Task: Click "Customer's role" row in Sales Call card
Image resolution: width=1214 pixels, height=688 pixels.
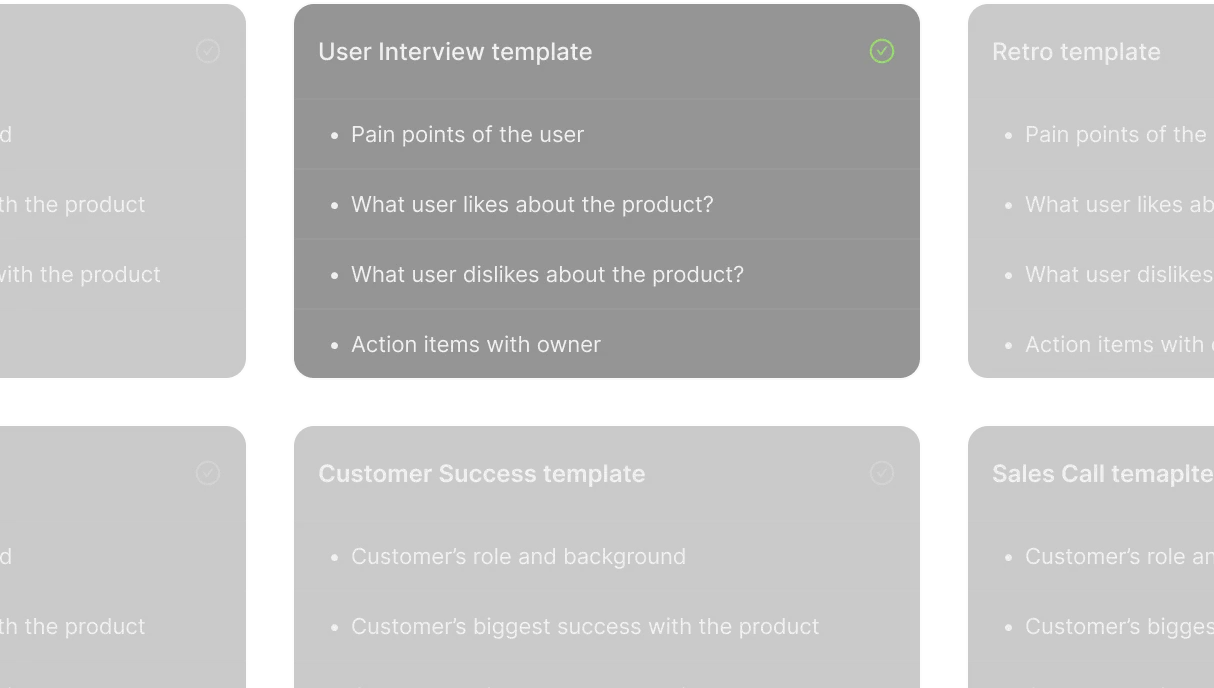Action: [1118, 557]
